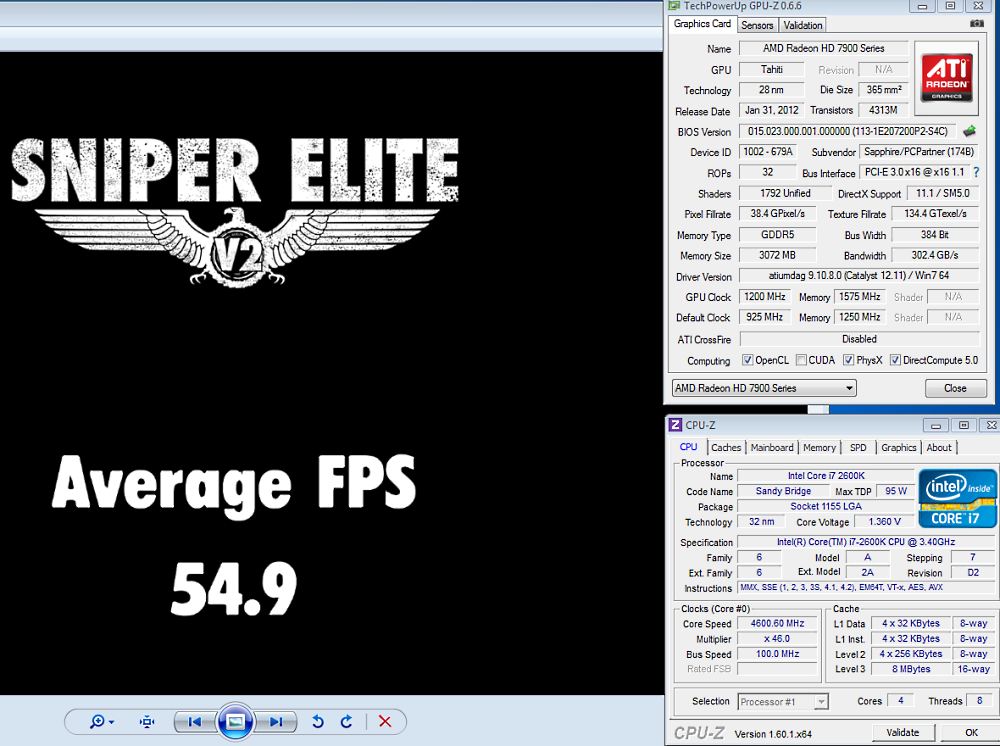Switch to GPU-Z Validation tab
This screenshot has height=746, width=1000.
802,25
